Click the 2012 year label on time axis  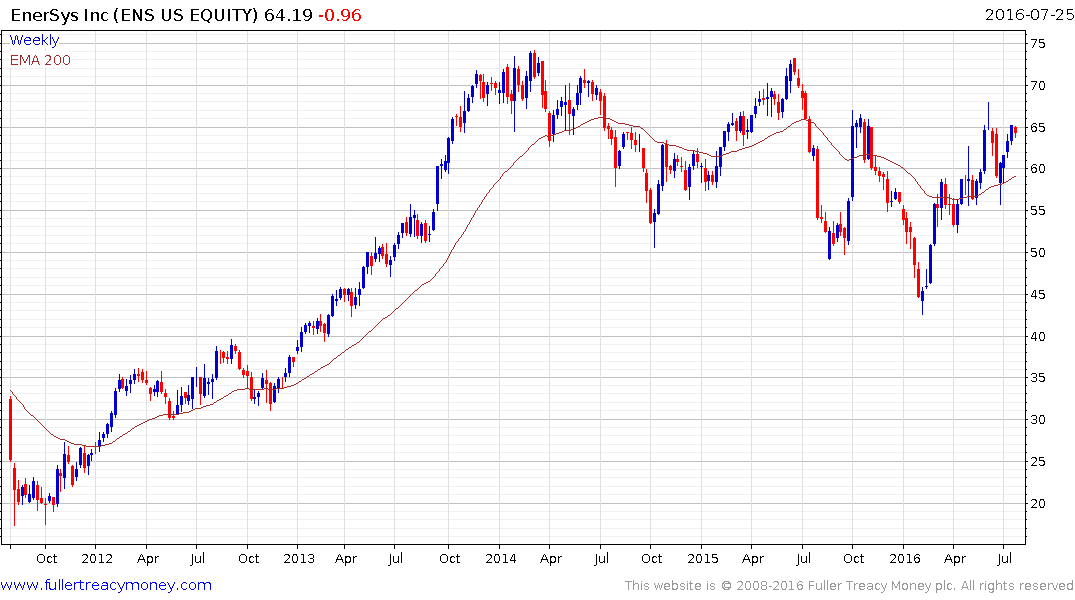pos(97,558)
